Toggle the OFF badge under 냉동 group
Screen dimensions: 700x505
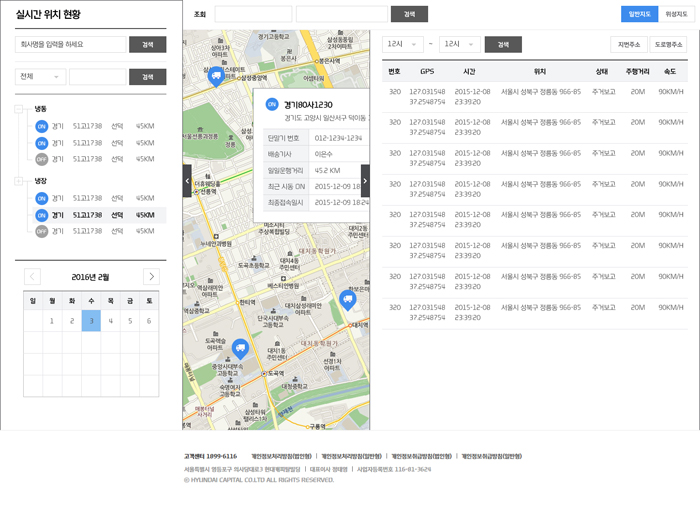tap(41, 158)
